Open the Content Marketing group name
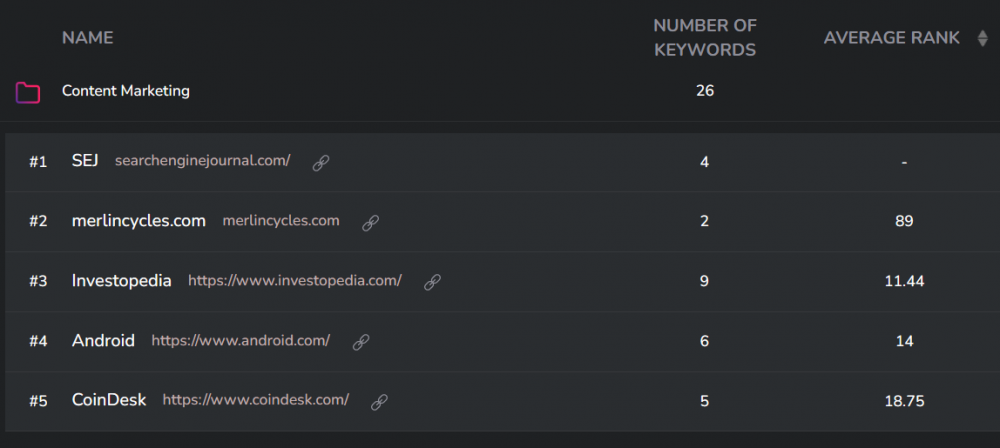Image resolution: width=1000 pixels, height=448 pixels. (126, 91)
